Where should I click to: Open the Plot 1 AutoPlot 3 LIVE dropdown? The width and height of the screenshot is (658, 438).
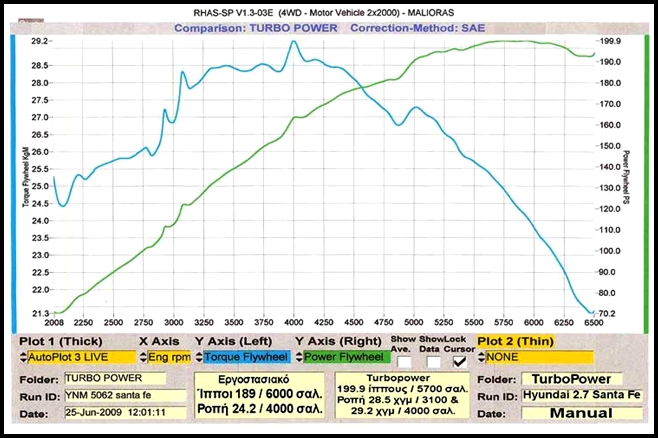(x=74, y=356)
